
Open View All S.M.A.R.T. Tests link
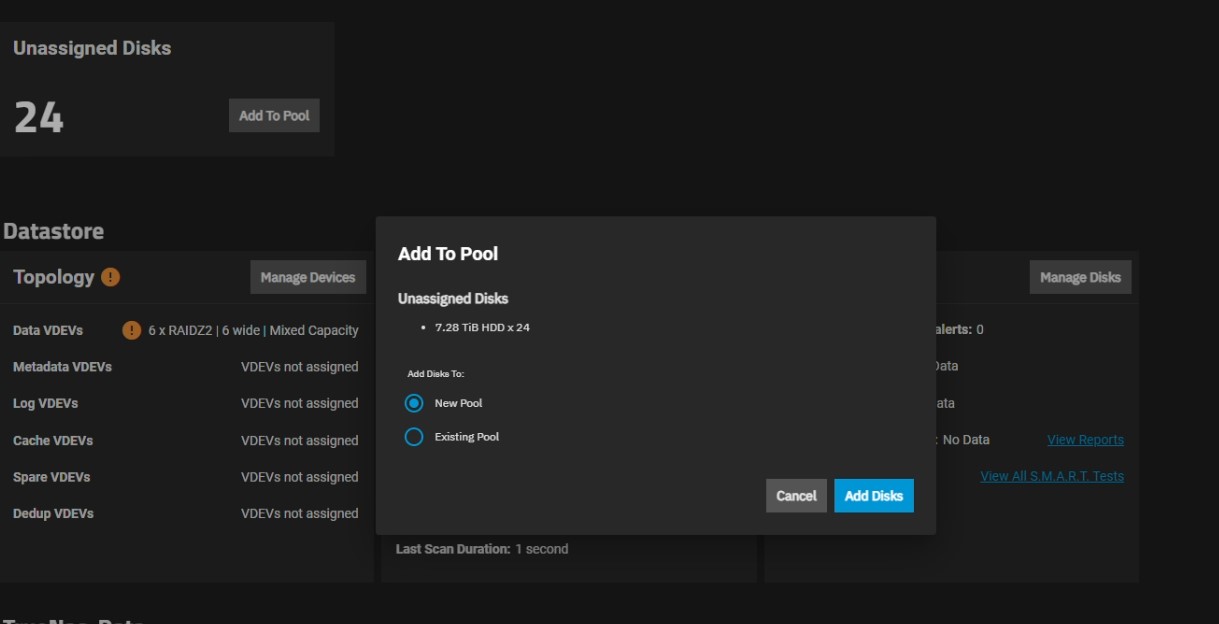[1051, 476]
